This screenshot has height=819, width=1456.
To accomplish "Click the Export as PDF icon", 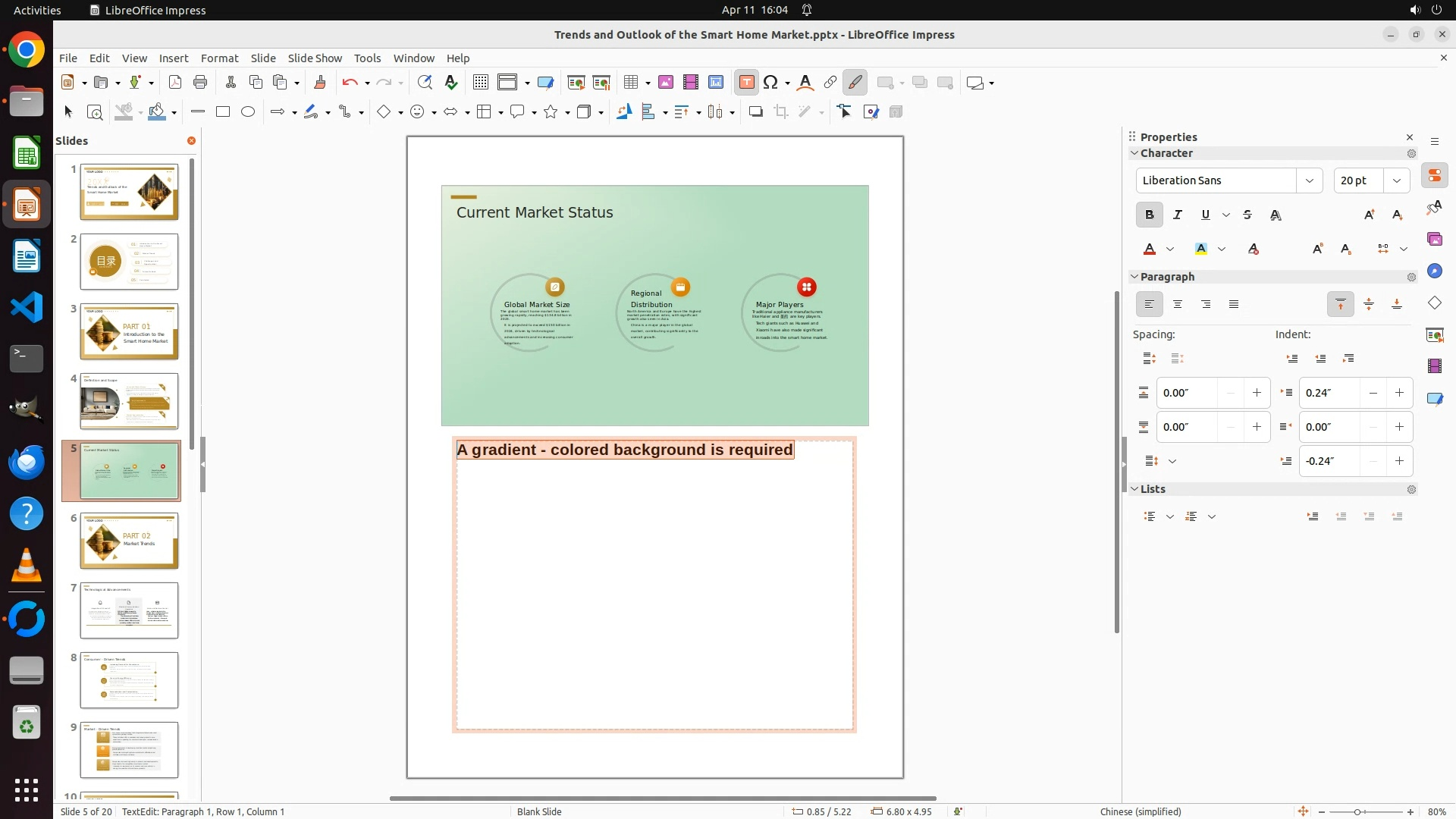I will 175,83.
